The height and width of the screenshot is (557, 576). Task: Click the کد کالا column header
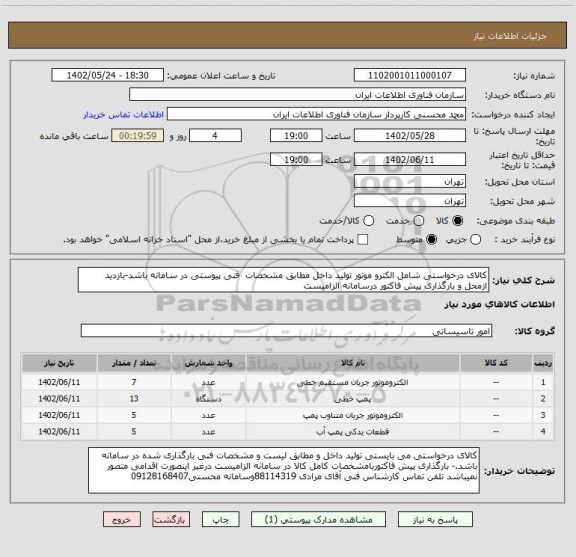(496, 363)
